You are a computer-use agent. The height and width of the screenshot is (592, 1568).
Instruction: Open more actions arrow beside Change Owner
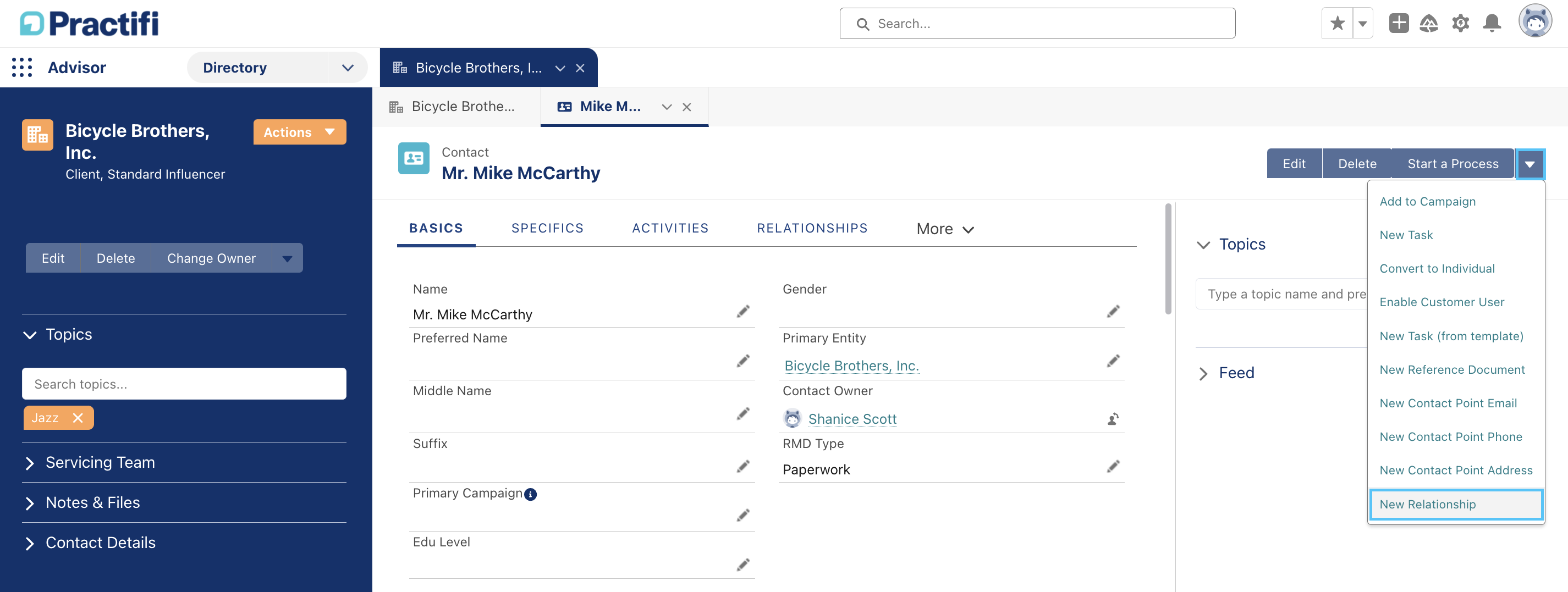point(287,258)
